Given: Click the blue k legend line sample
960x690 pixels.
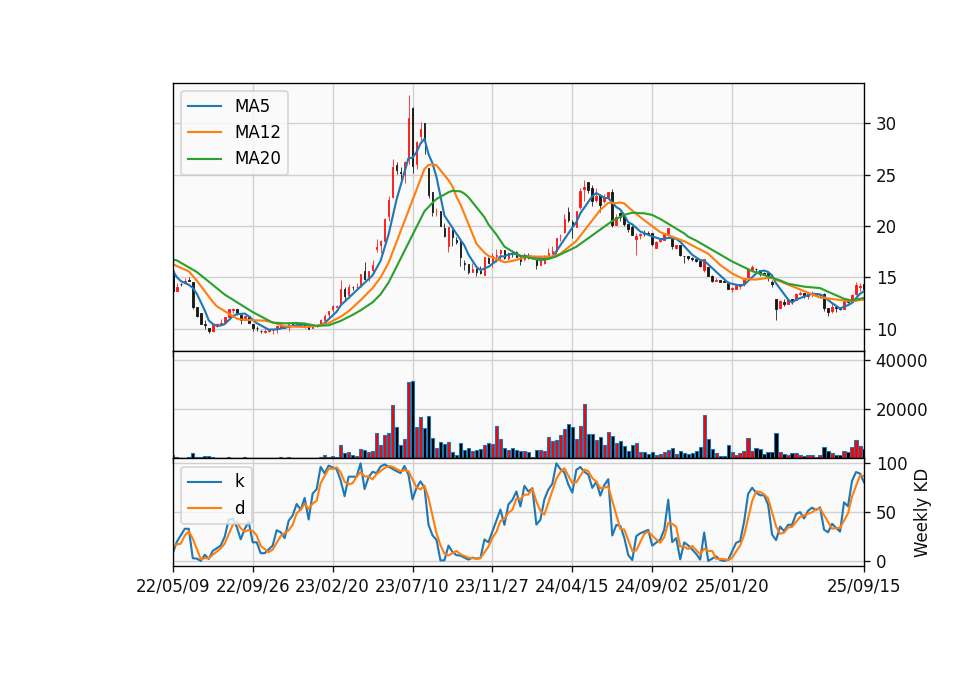Looking at the screenshot, I should (204, 482).
